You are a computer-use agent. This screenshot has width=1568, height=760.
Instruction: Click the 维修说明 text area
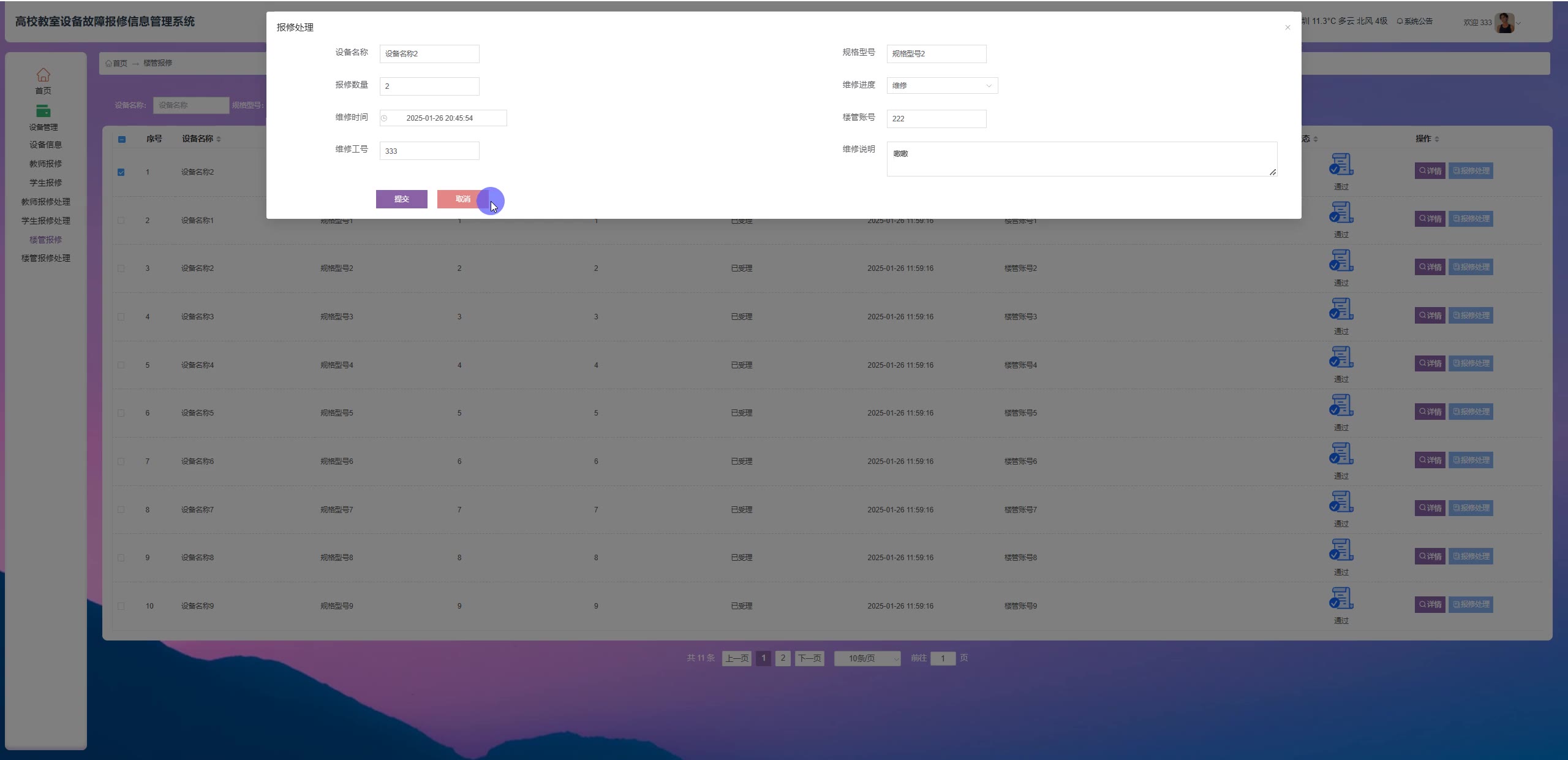[x=1081, y=159]
